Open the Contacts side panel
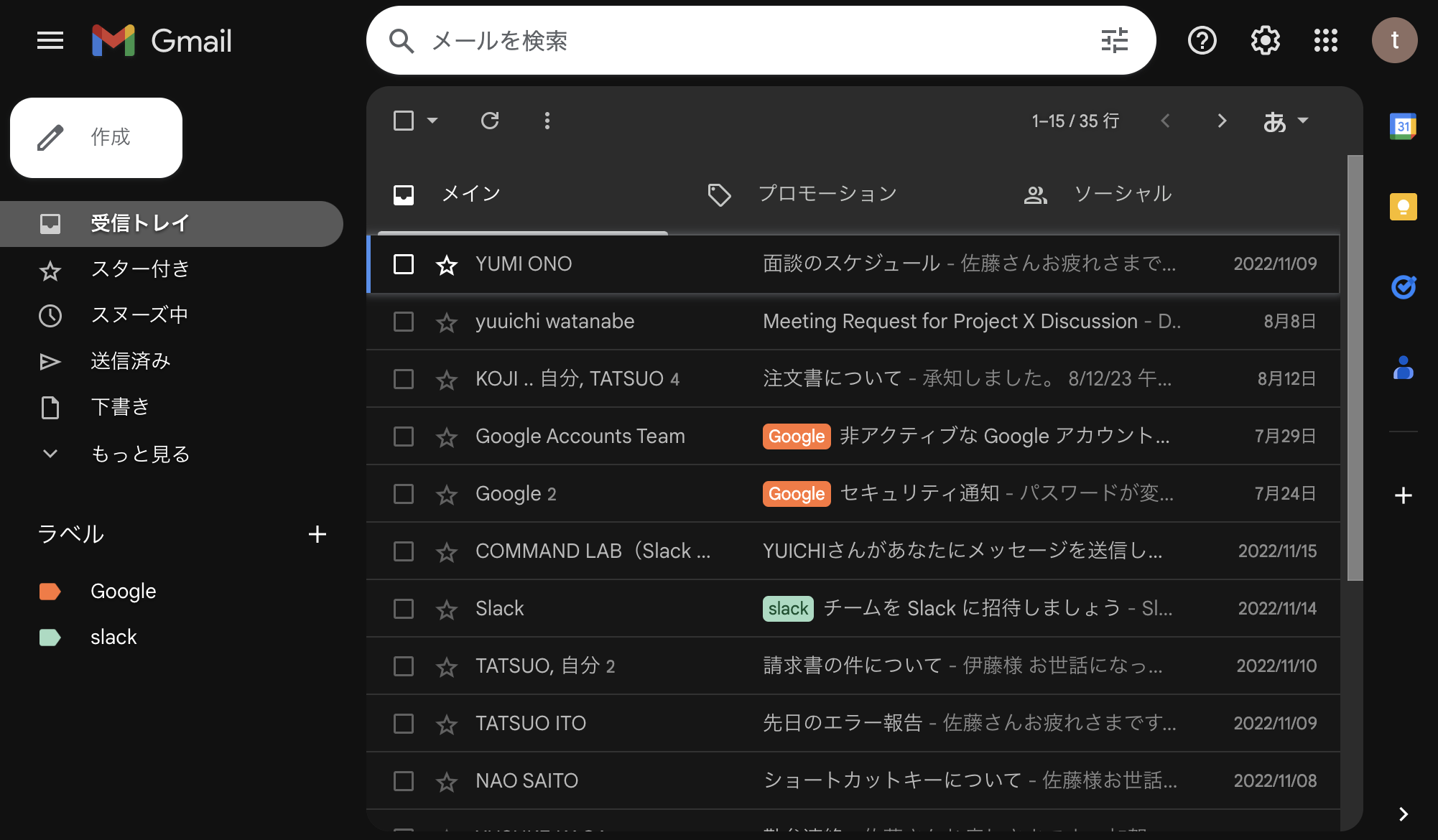 1402,369
